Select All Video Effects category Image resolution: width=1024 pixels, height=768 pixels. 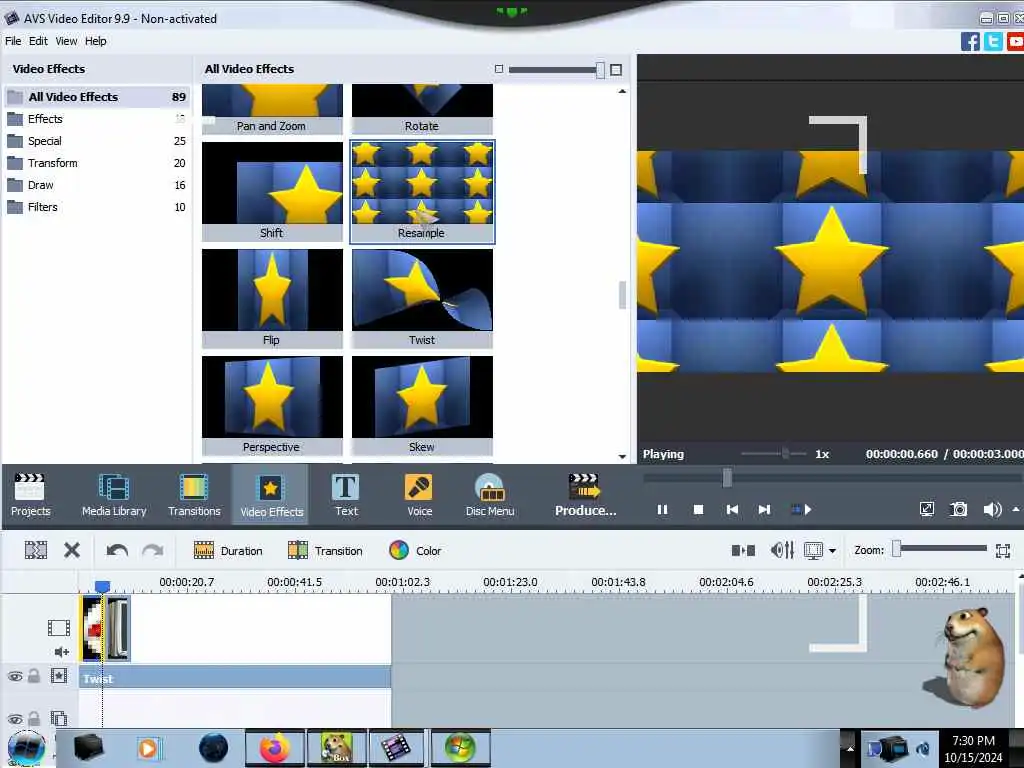[97, 97]
